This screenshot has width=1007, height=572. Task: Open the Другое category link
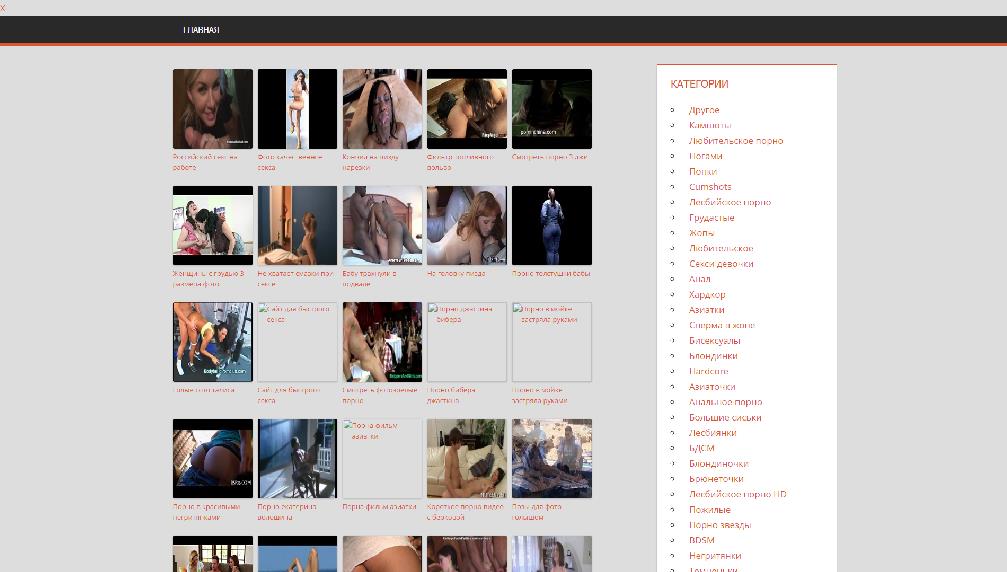pyautogui.click(x=704, y=110)
